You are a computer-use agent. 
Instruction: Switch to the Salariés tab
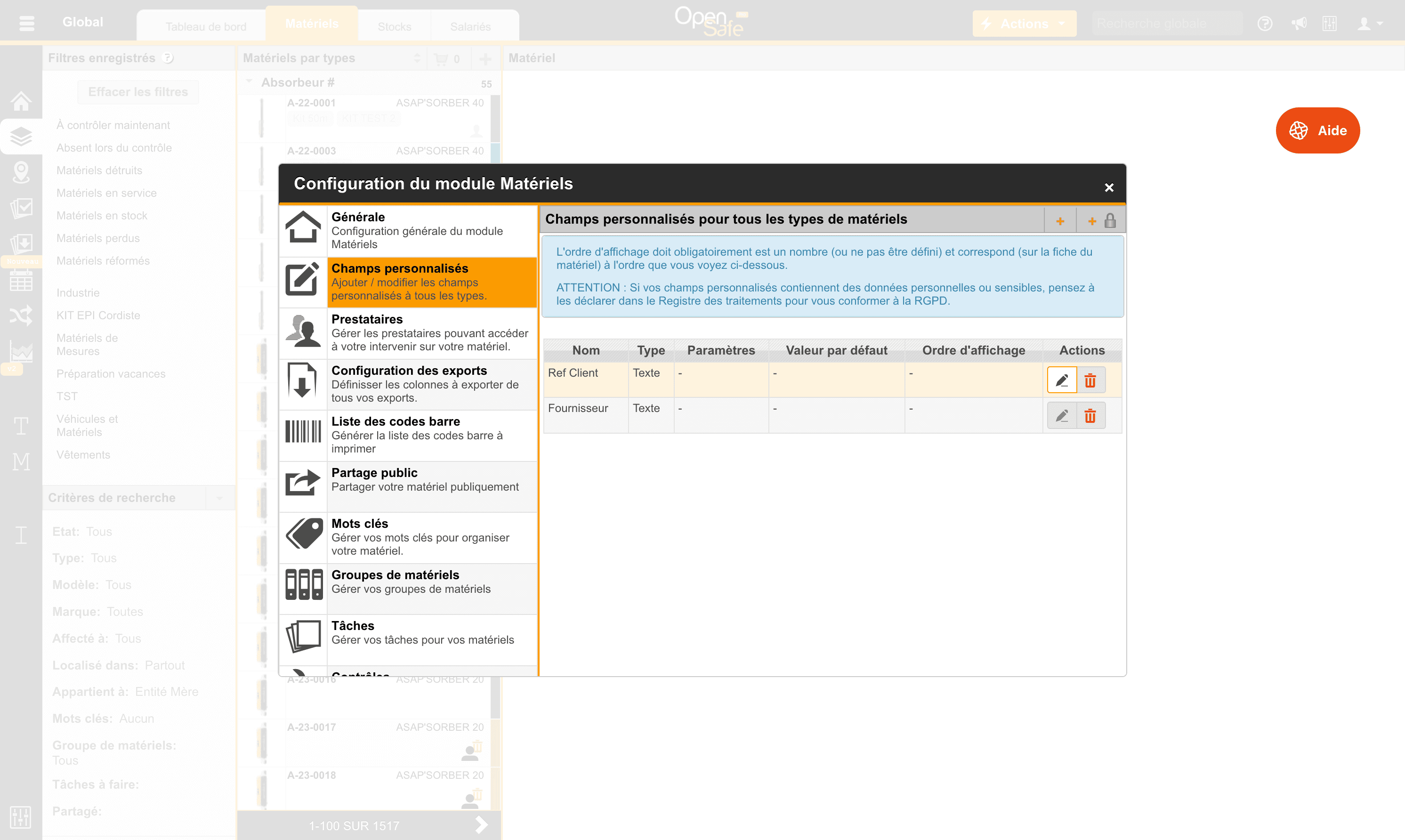click(470, 27)
